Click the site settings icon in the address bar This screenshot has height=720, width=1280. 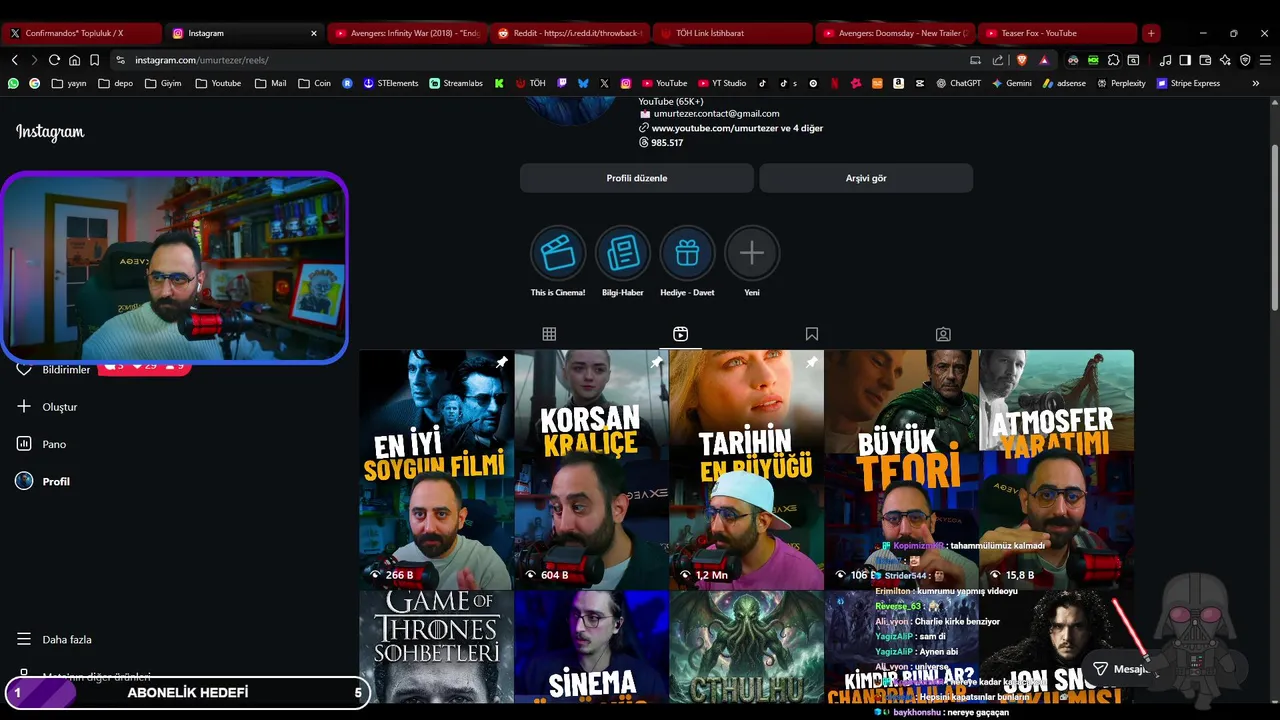click(x=120, y=60)
